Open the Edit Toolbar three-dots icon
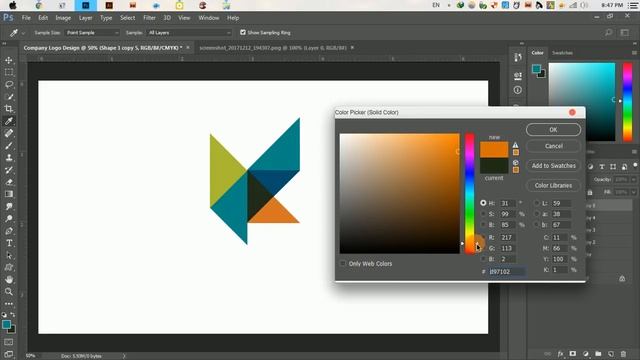 pyautogui.click(x=9, y=304)
